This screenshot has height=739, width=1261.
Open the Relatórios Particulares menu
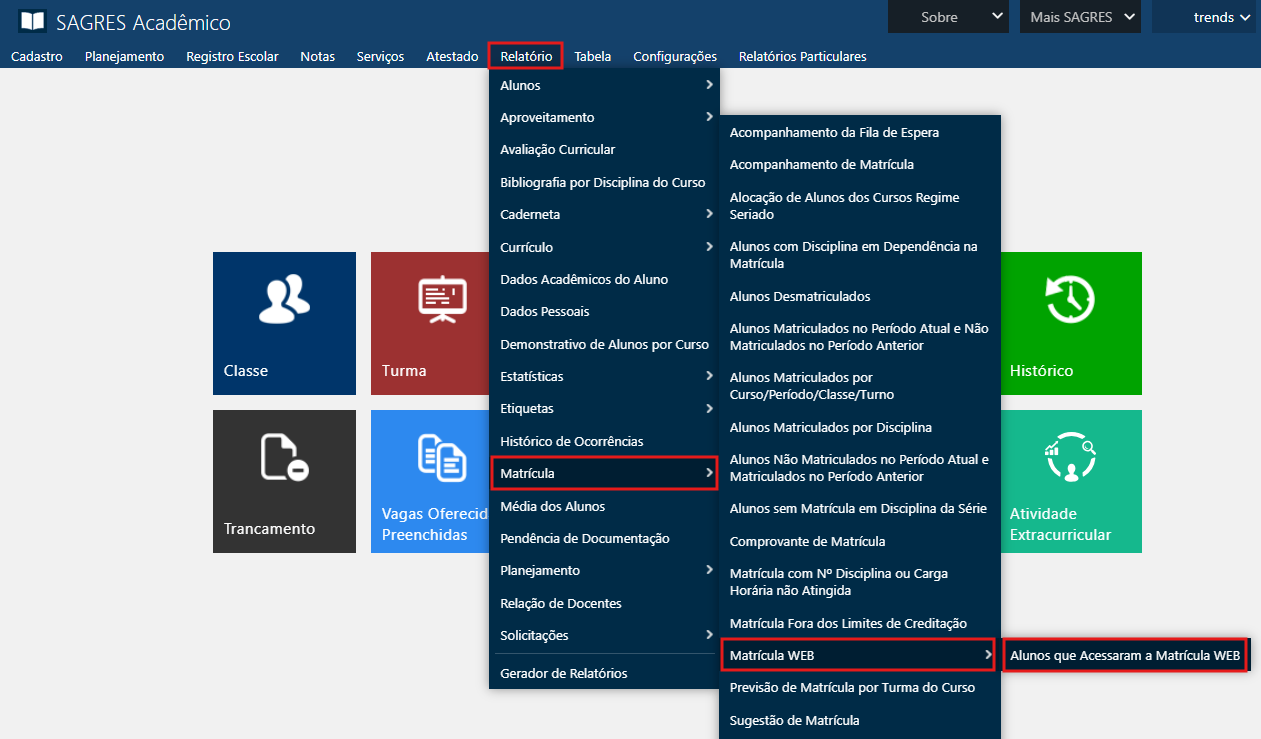(802, 57)
